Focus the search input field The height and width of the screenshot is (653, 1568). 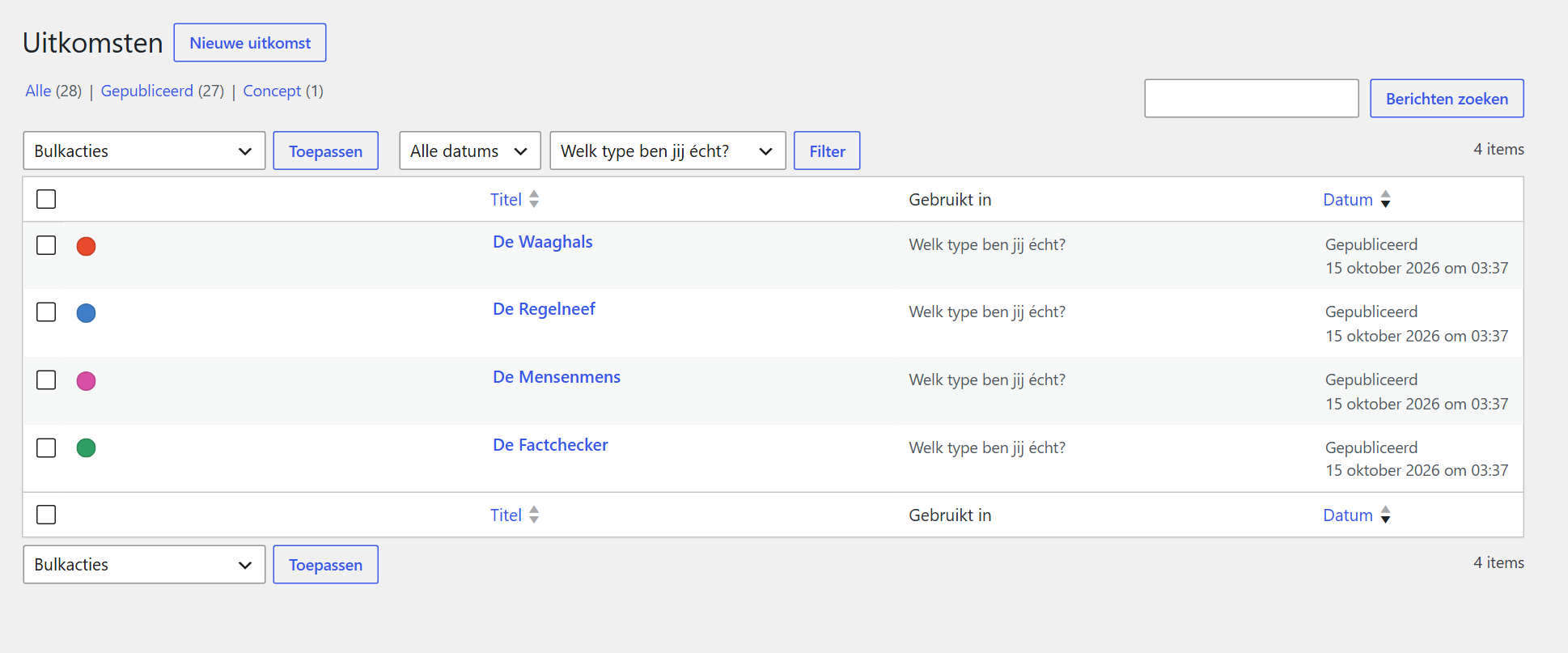[x=1251, y=99]
